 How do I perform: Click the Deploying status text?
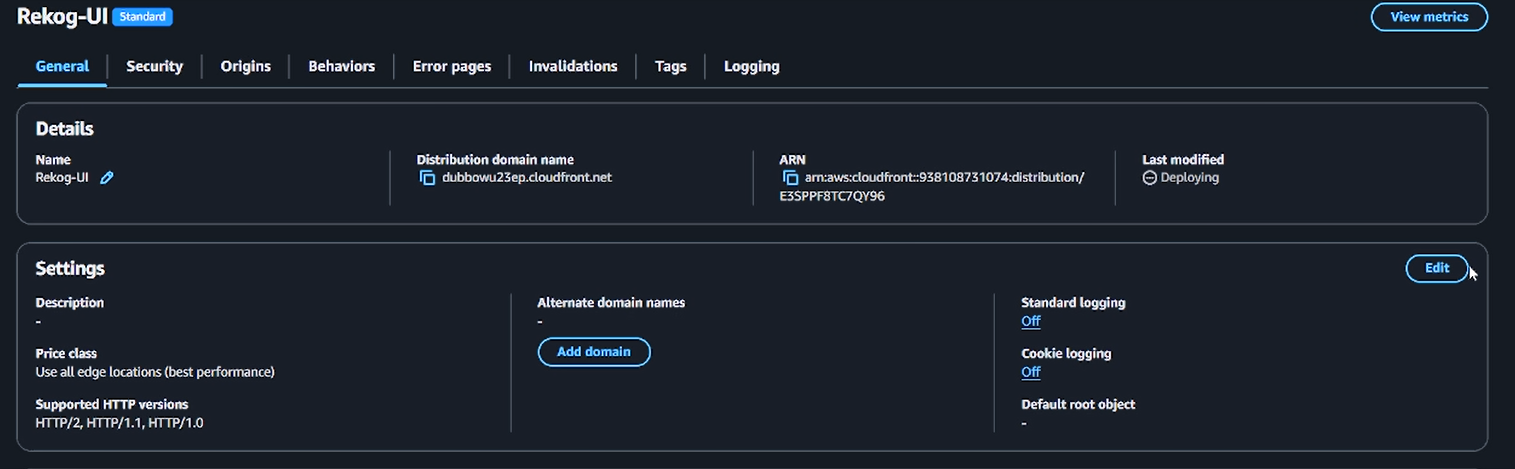coord(1190,178)
